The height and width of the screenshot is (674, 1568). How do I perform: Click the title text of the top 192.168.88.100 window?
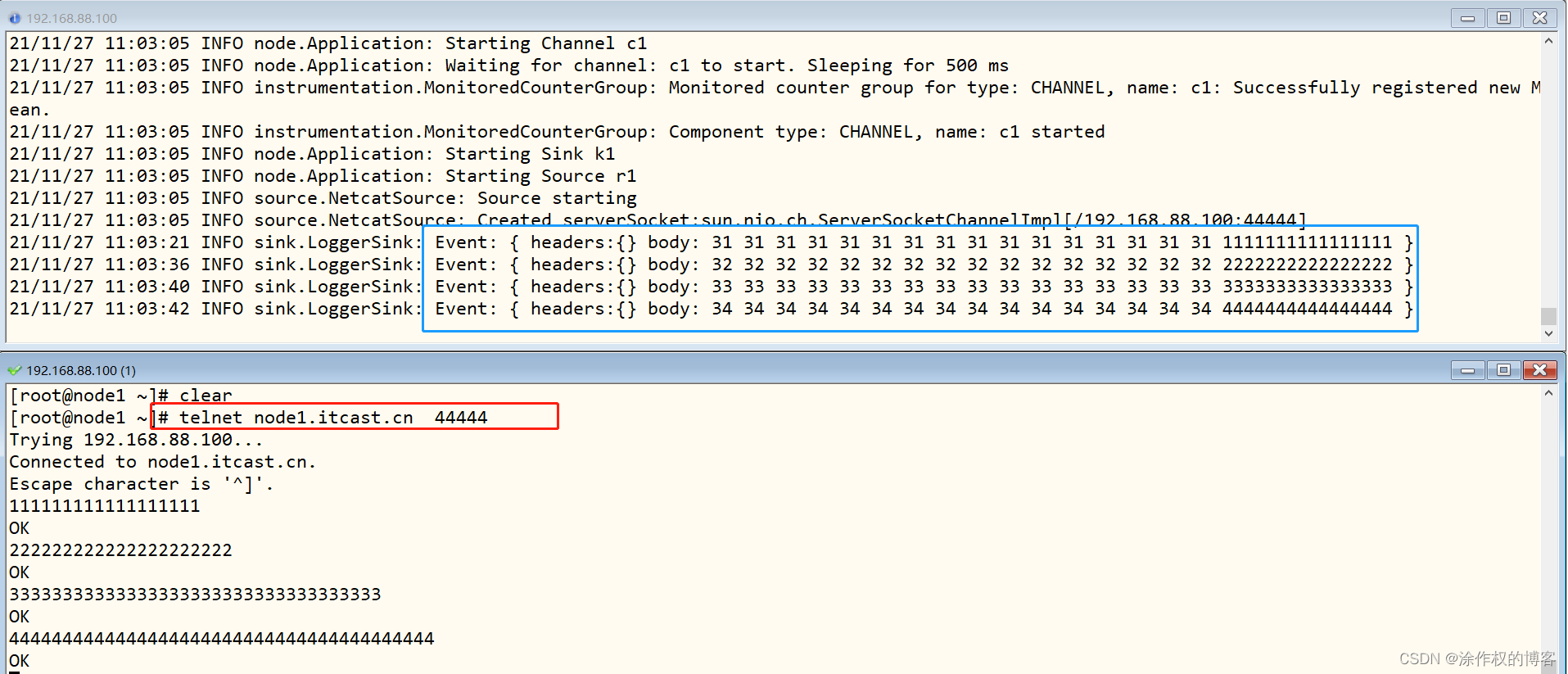(72, 18)
